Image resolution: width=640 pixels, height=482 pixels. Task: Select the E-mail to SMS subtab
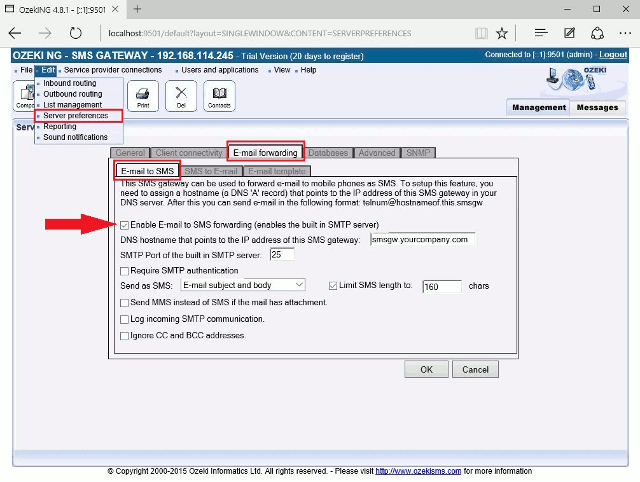click(x=147, y=171)
